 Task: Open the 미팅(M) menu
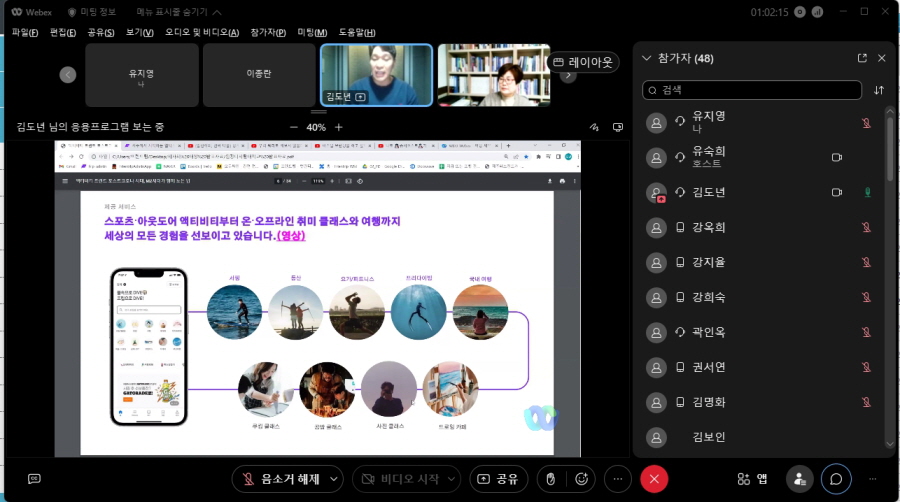tap(312, 33)
